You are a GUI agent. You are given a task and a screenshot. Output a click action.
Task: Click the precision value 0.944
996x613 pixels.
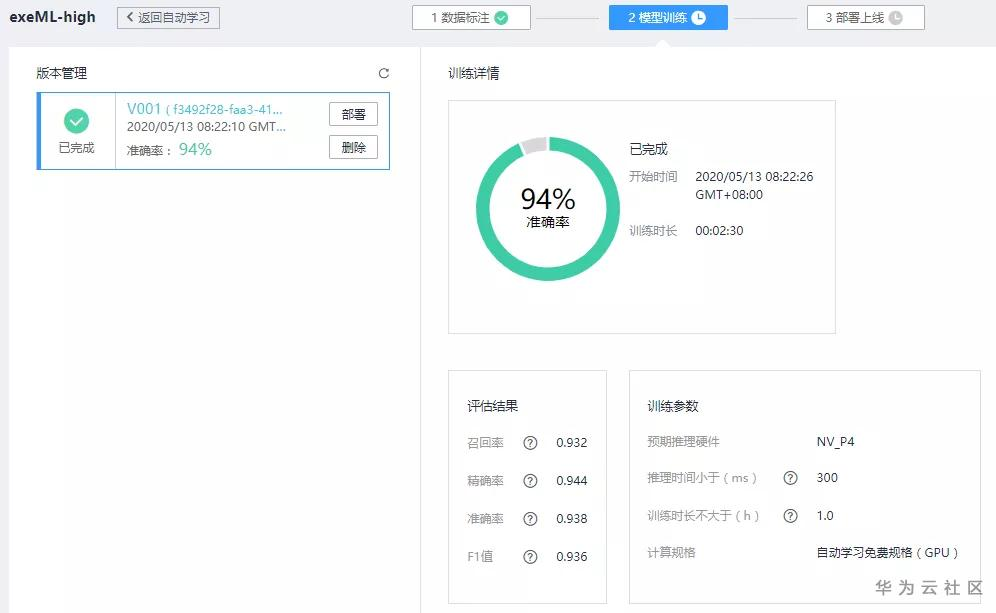(x=572, y=481)
